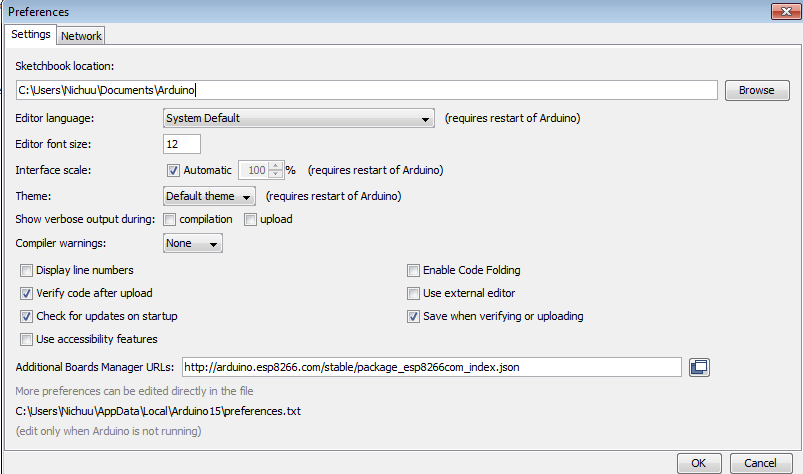Open the Compiler warnings dropdown
The height and width of the screenshot is (474, 803).
(x=193, y=243)
